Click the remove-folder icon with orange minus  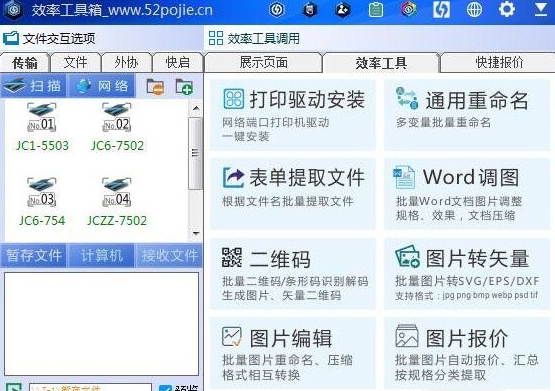pyautogui.click(x=155, y=86)
